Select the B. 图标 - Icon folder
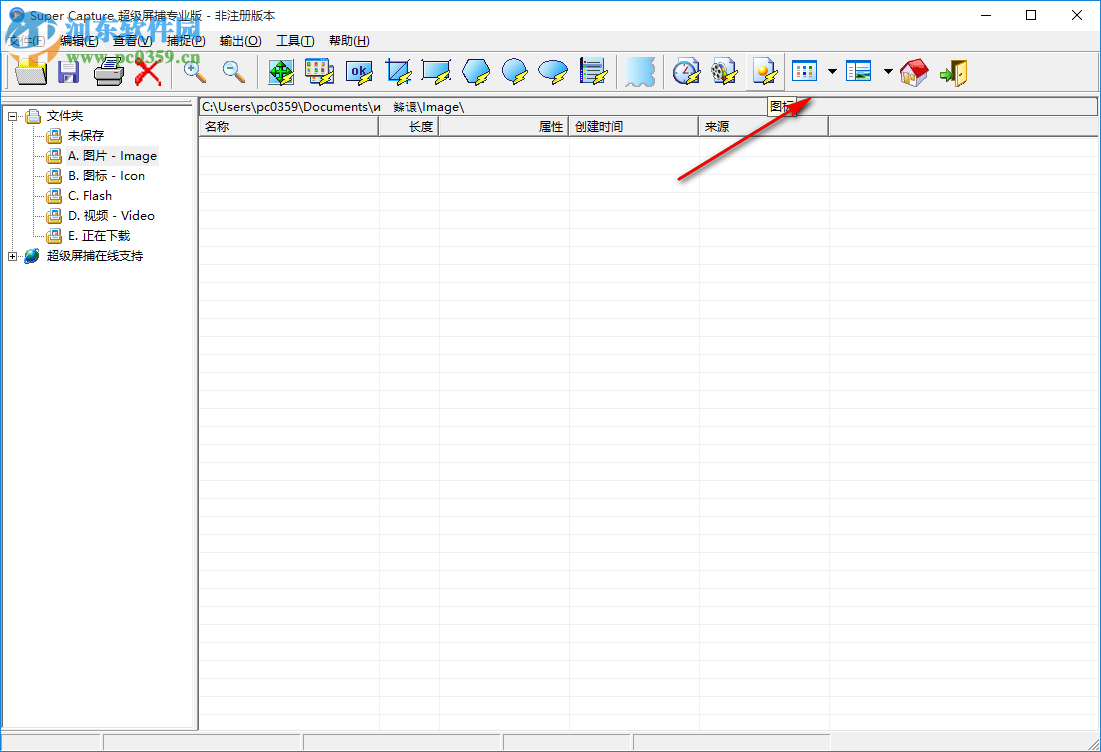Image resolution: width=1101 pixels, height=752 pixels. 107,176
